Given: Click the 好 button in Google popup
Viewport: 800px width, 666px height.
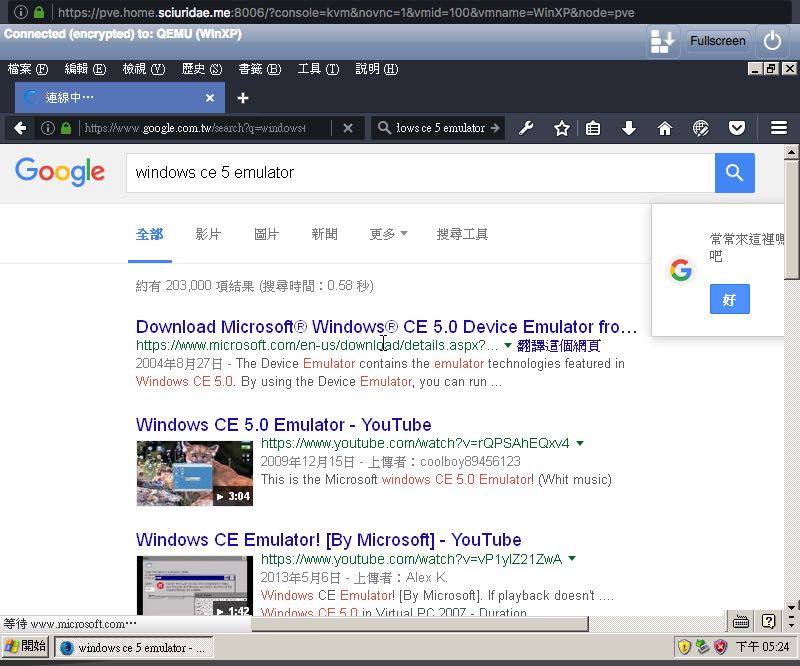Looking at the screenshot, I should pyautogui.click(x=729, y=299).
